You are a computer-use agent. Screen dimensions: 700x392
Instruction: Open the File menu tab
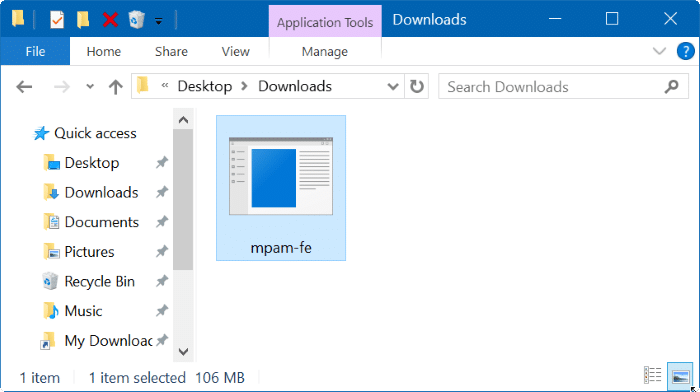(x=35, y=51)
